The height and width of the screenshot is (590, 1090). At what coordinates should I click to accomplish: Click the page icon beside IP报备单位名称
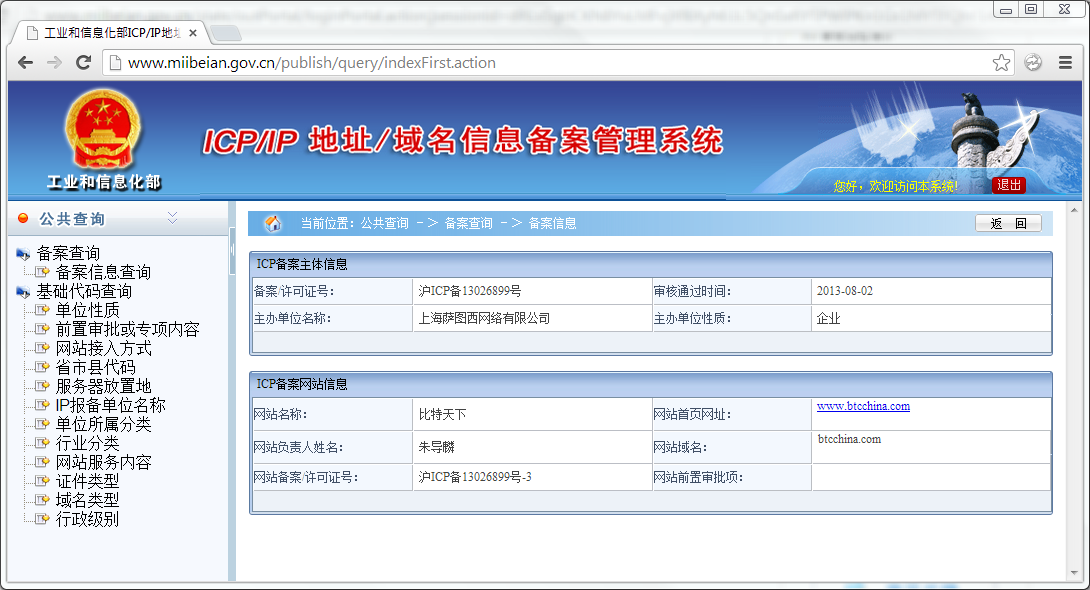tap(42, 404)
